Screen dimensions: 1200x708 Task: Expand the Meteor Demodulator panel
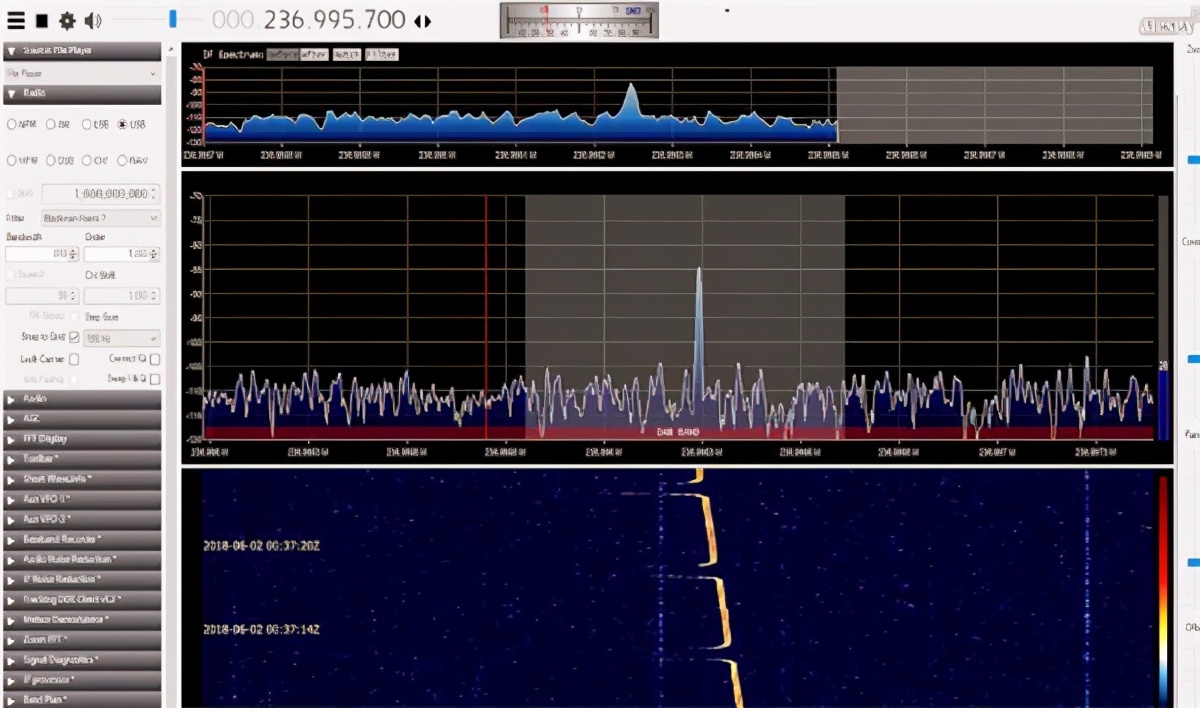tap(82, 619)
